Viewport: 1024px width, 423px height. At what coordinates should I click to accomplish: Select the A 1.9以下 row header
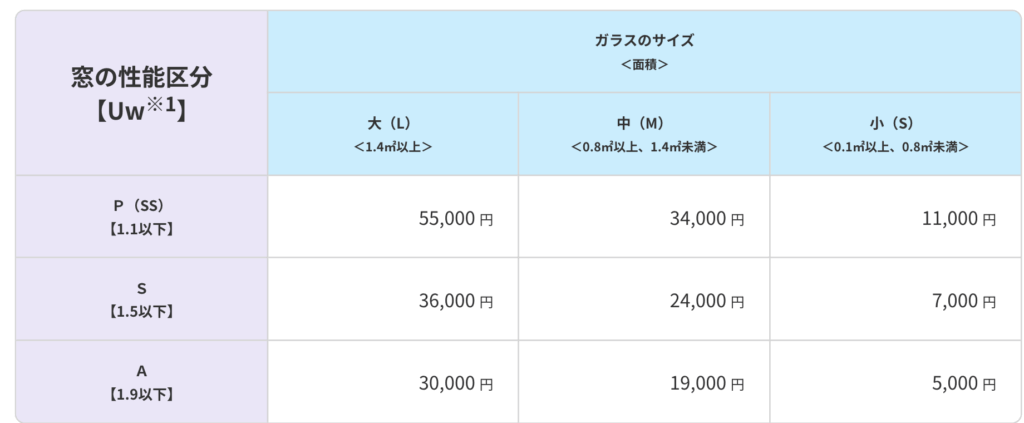141,382
